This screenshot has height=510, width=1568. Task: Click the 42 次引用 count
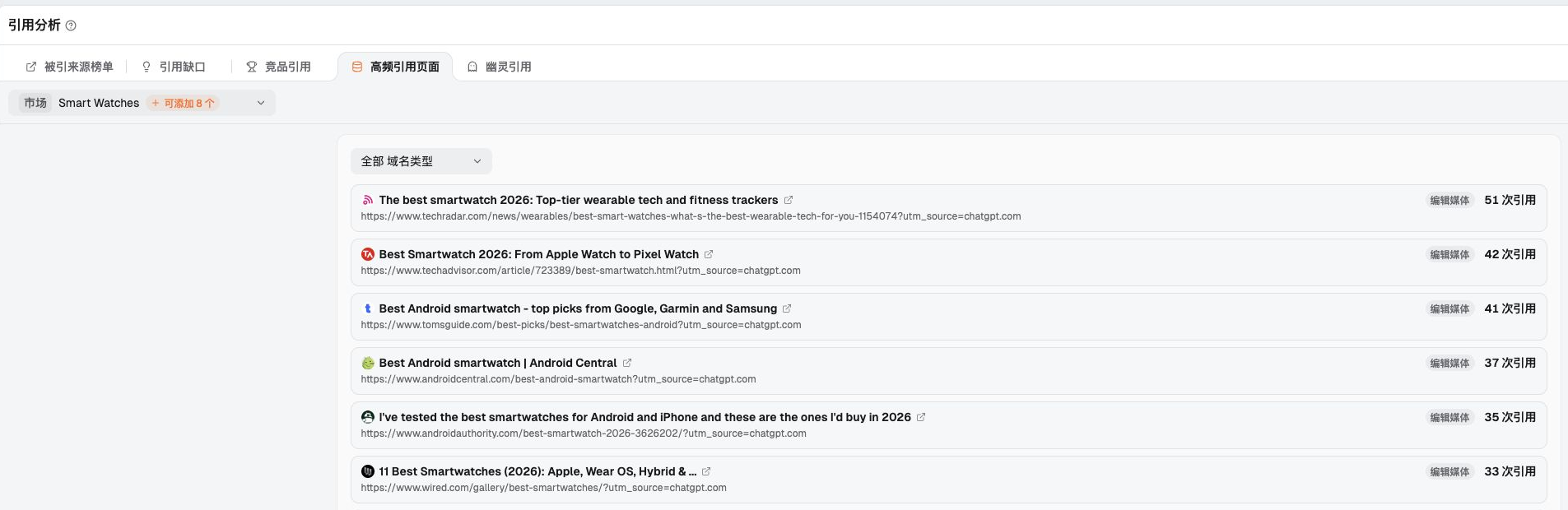point(1510,254)
